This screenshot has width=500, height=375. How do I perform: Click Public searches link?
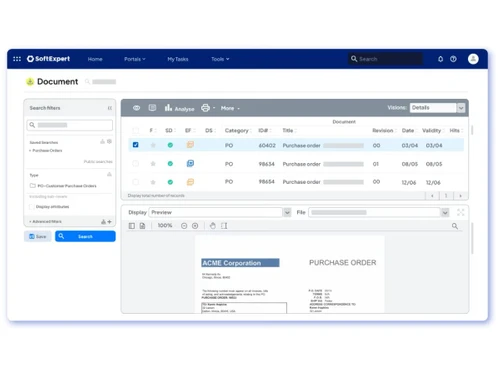click(x=98, y=162)
